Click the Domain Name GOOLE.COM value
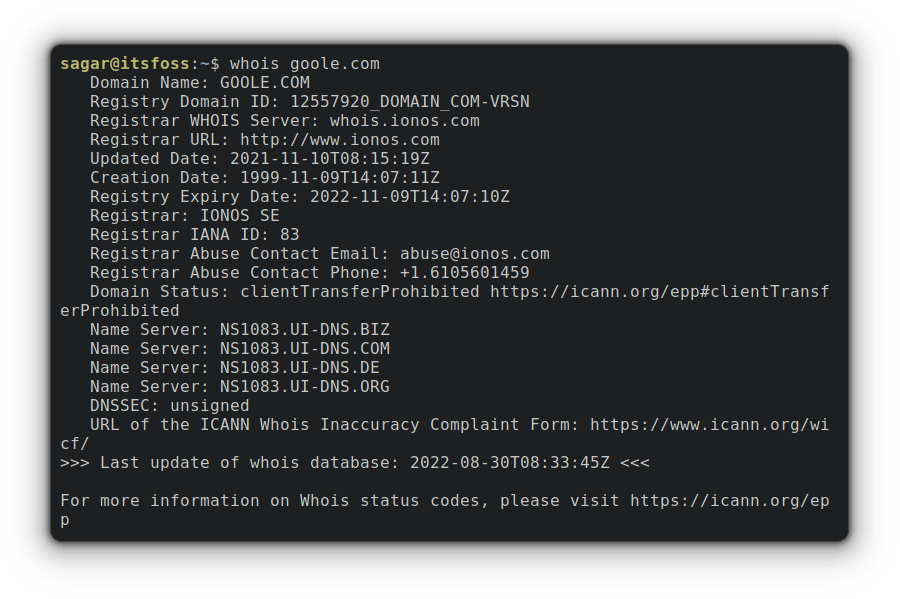This screenshot has height=599, width=900. tap(265, 83)
